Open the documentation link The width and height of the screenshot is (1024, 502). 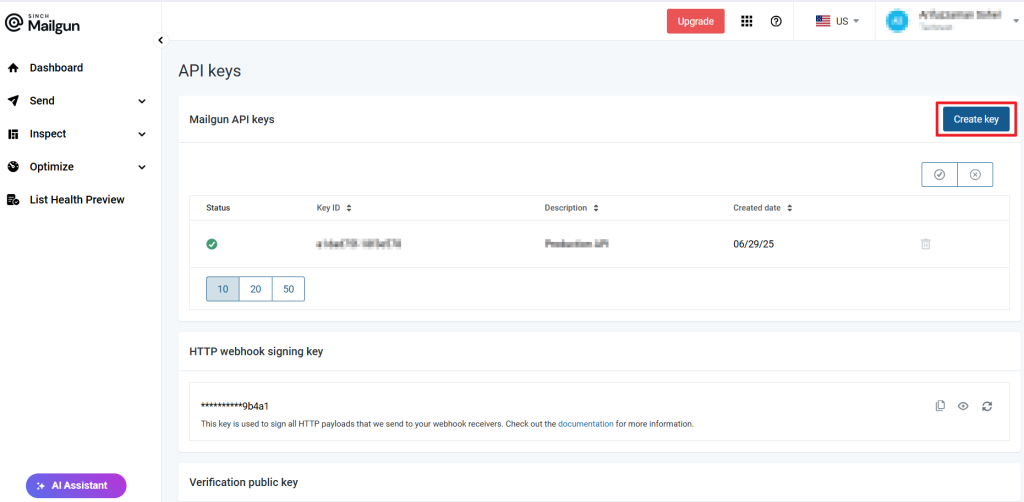point(585,424)
